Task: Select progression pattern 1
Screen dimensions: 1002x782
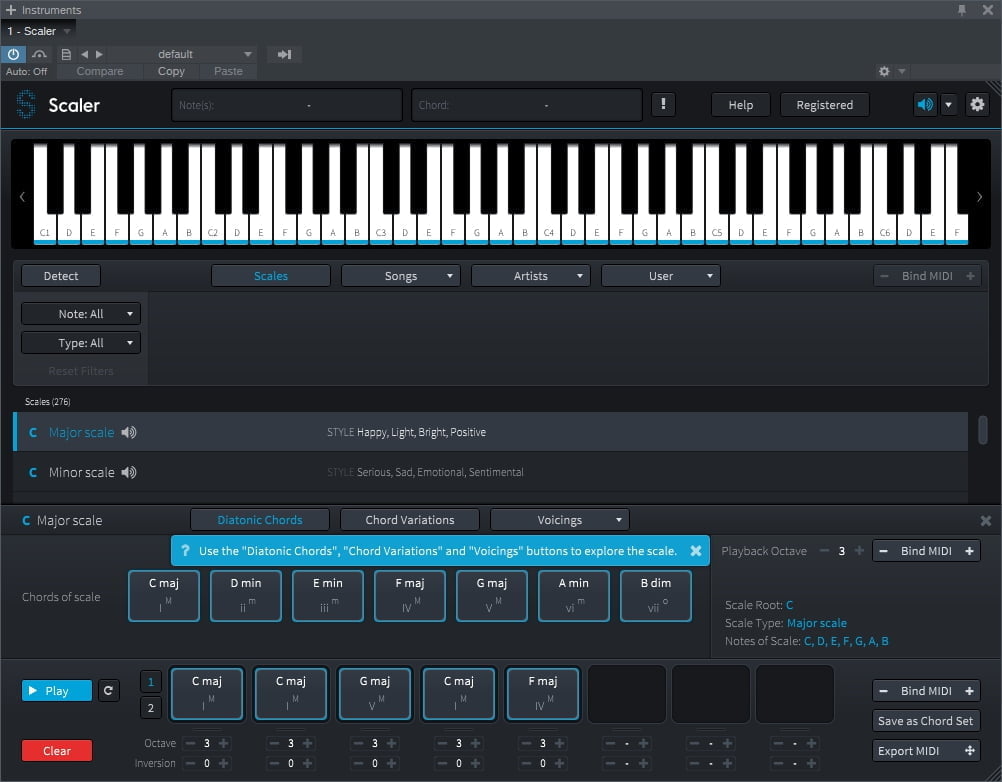Action: click(151, 682)
